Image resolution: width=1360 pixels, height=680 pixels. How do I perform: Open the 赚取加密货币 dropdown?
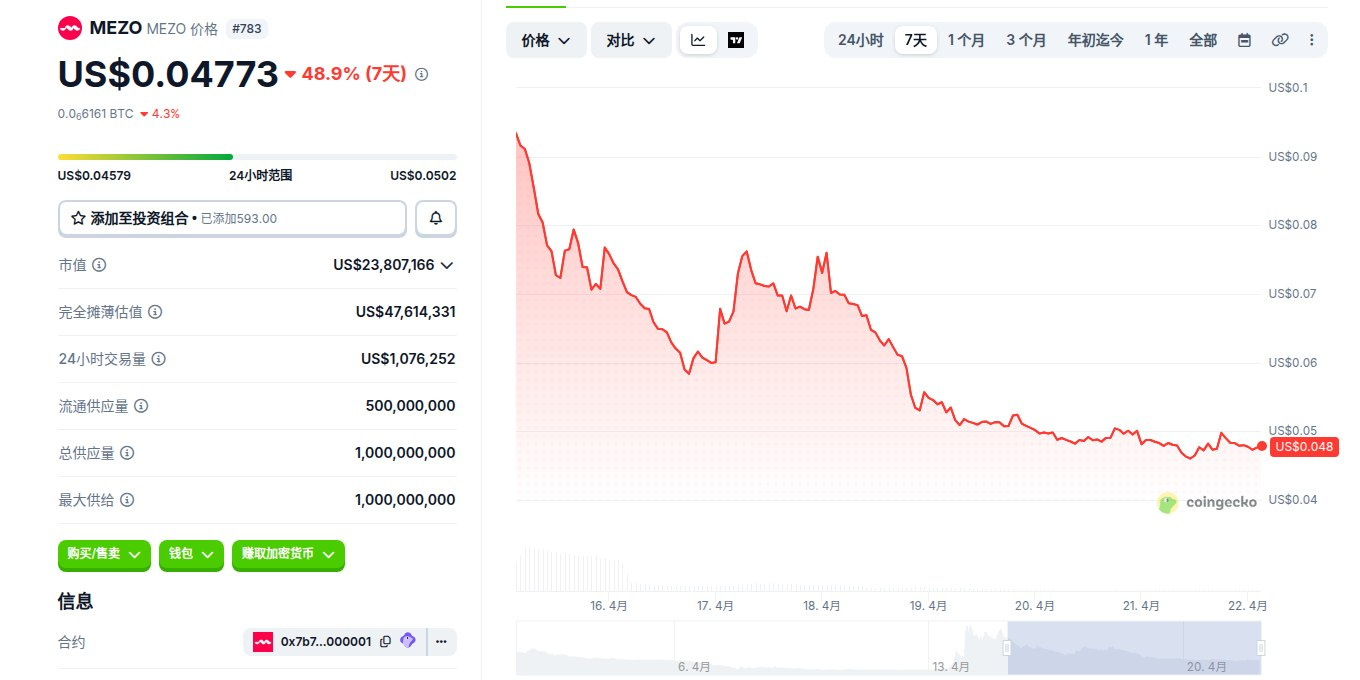click(x=288, y=554)
